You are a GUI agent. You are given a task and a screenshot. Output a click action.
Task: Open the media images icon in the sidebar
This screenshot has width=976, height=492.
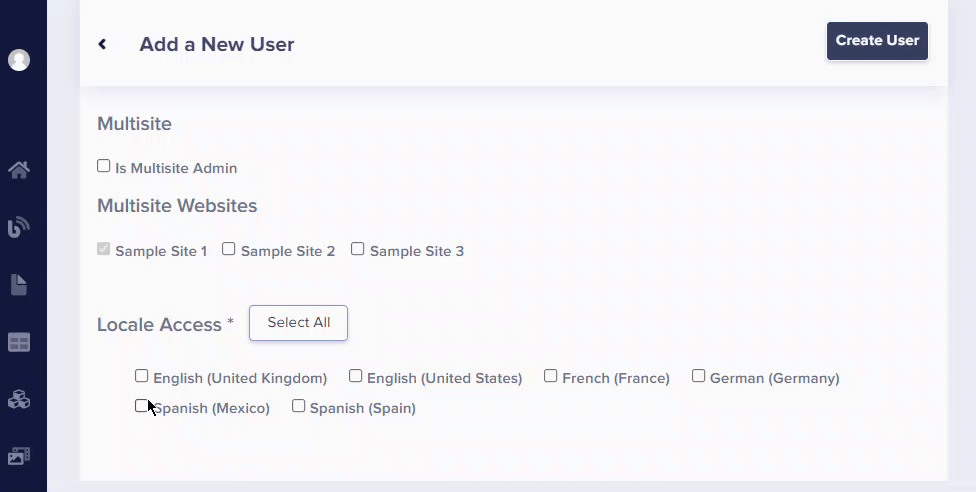pos(19,456)
